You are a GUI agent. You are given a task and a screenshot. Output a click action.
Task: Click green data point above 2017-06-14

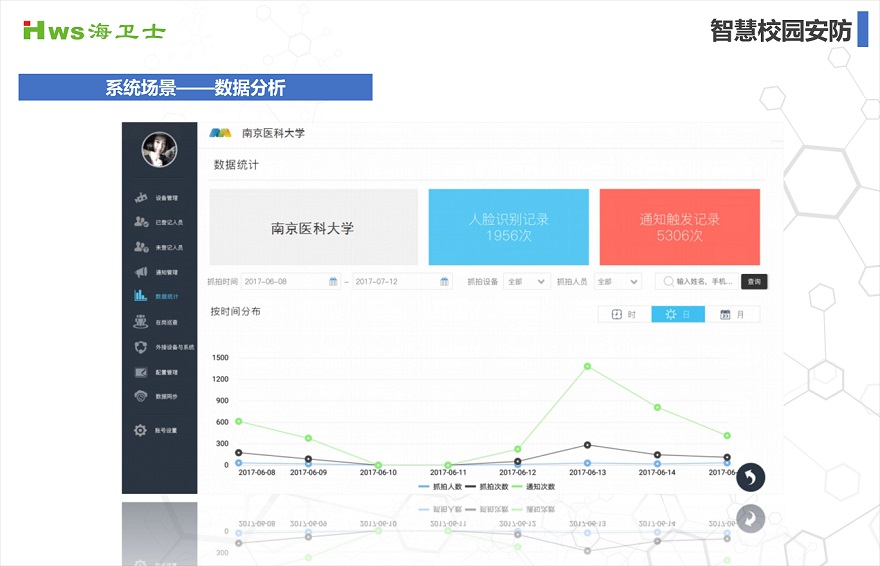[657, 407]
